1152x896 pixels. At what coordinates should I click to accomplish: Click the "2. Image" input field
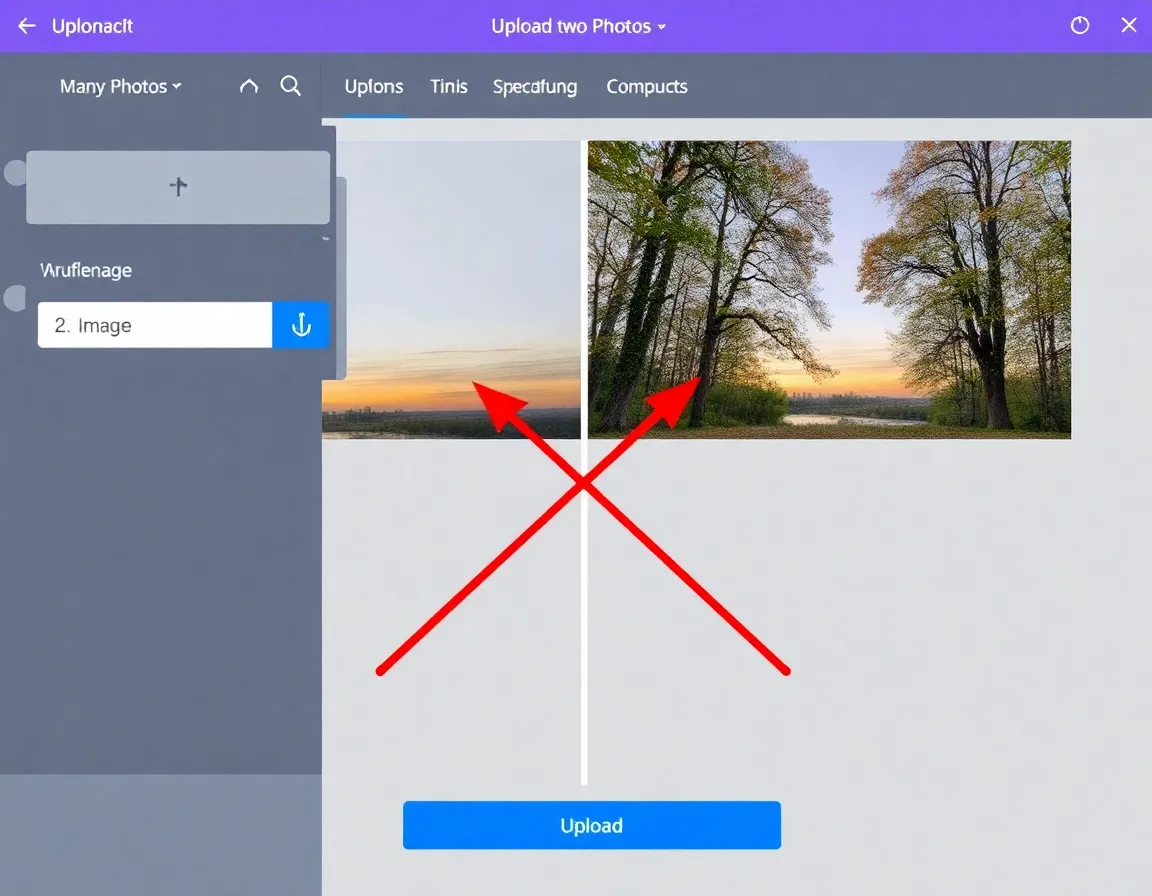tap(155, 325)
